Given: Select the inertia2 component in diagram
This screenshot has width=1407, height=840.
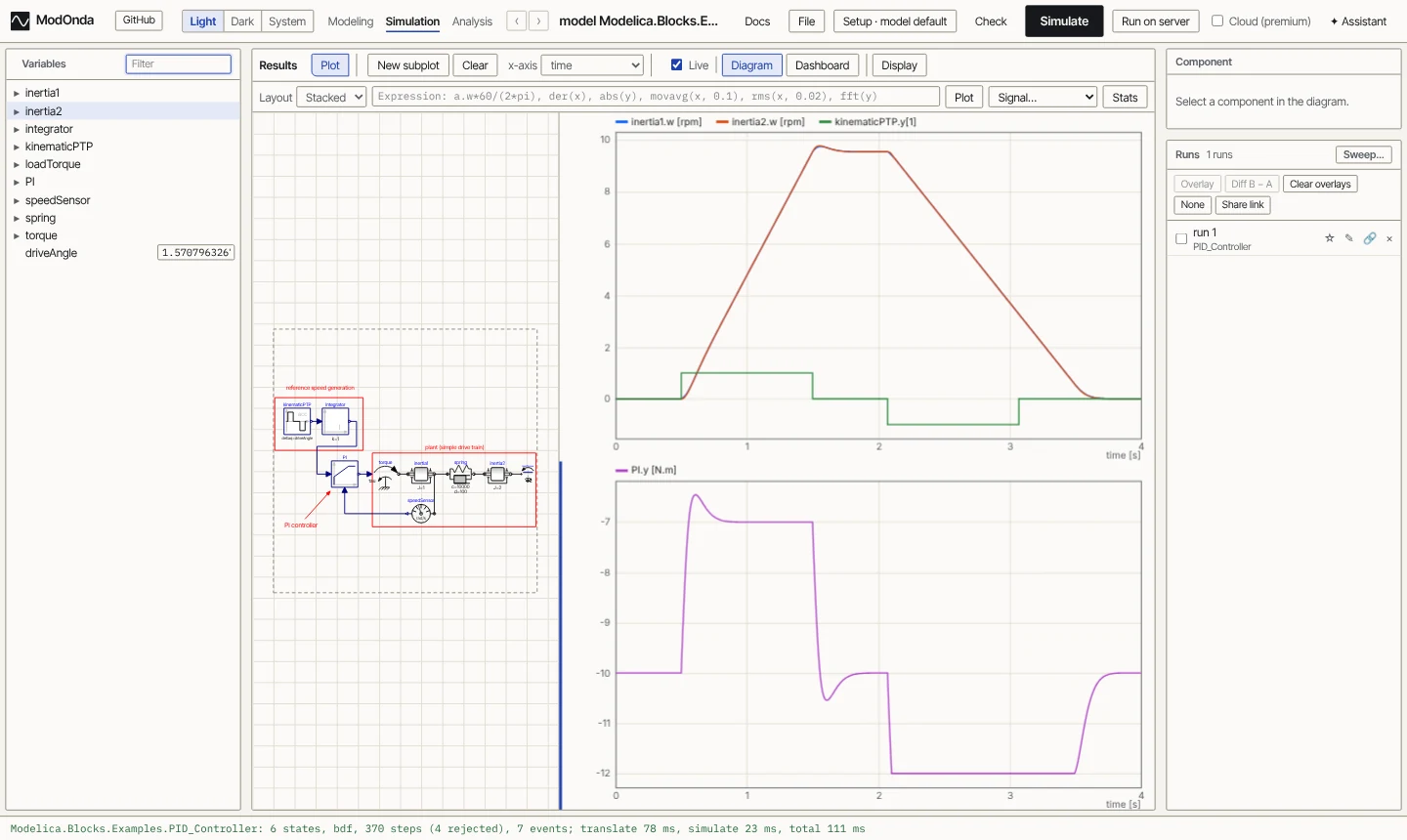Looking at the screenshot, I should [497, 475].
